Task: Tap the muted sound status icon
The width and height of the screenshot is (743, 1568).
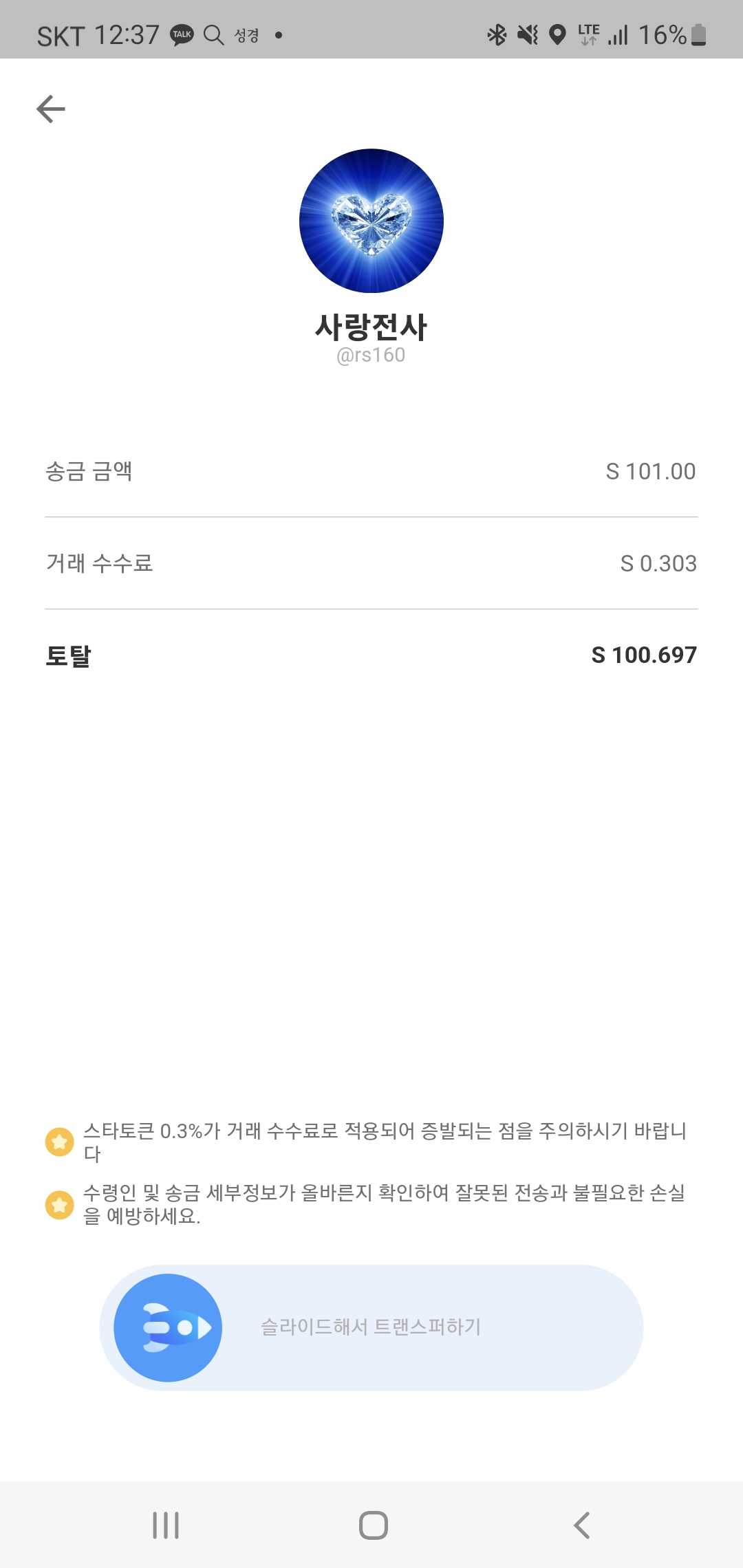Action: [x=528, y=34]
